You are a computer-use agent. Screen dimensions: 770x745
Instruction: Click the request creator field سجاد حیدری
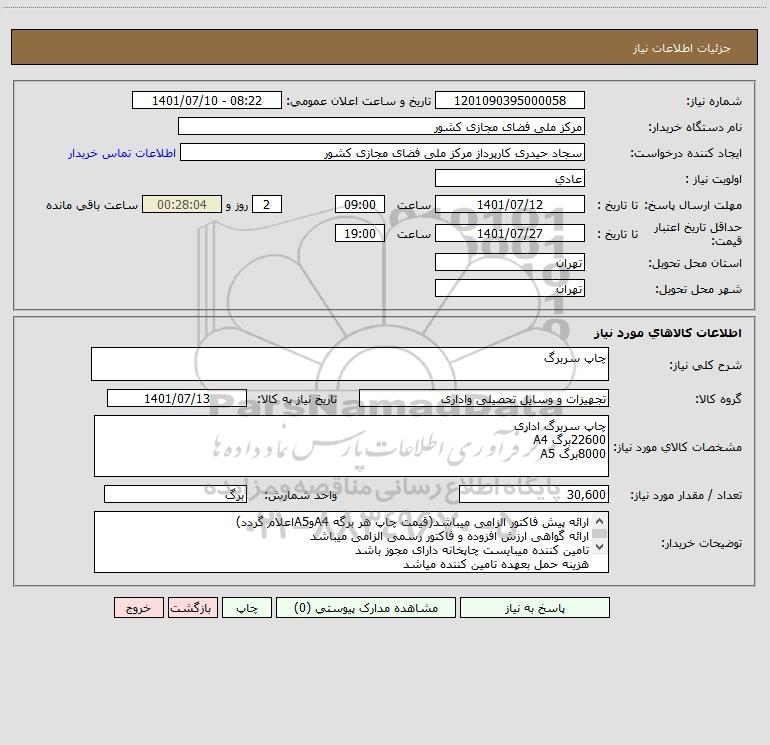(x=383, y=152)
